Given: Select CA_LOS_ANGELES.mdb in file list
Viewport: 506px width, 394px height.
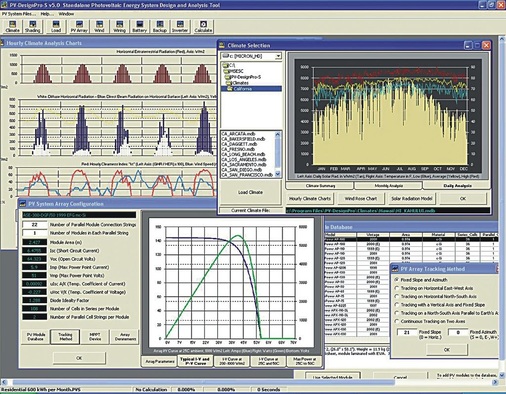Looking at the screenshot, I should 244,159.
